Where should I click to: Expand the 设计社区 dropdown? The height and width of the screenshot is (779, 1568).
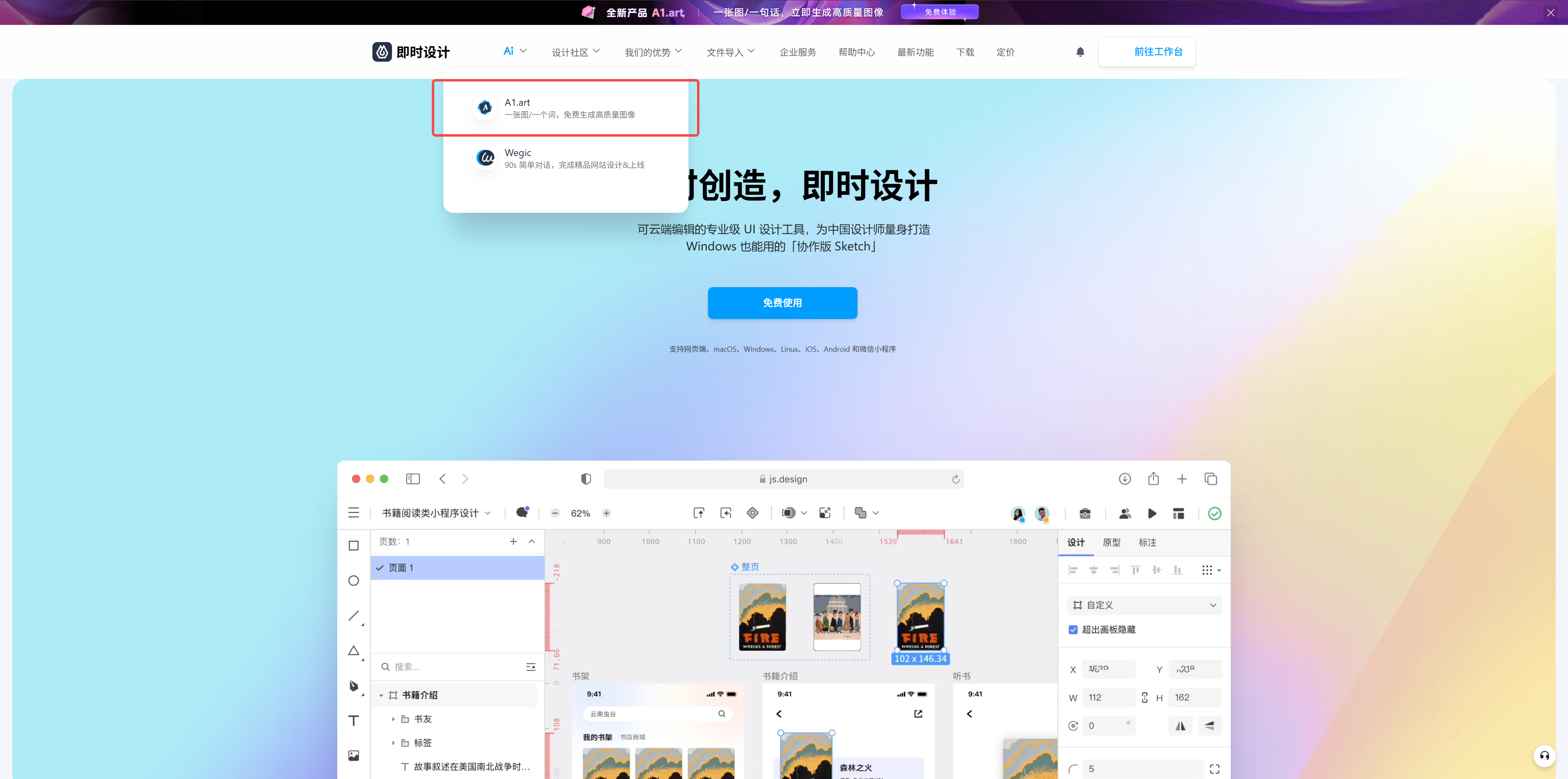575,52
